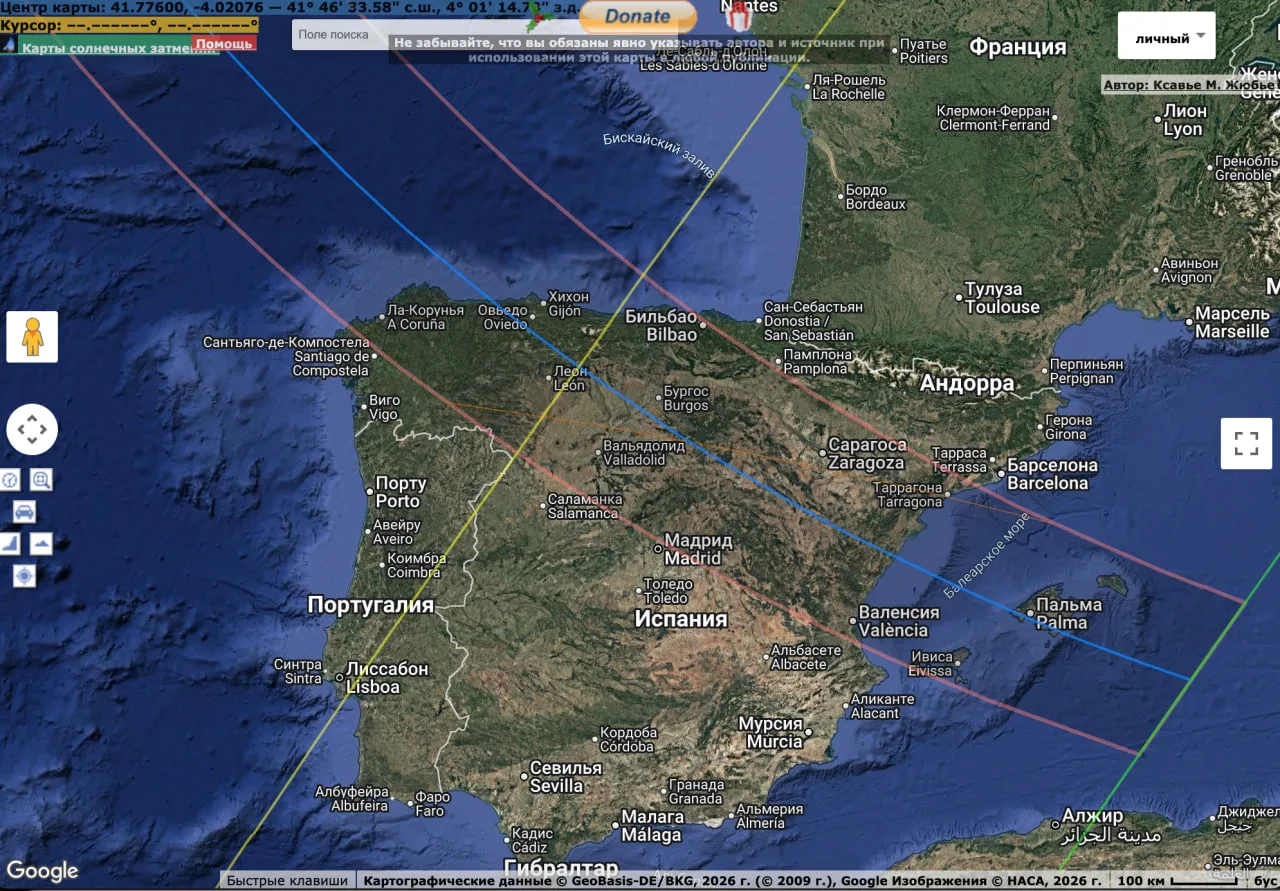The width and height of the screenshot is (1280, 891).
Task: Click the Granada city label
Action: pyautogui.click(x=695, y=792)
